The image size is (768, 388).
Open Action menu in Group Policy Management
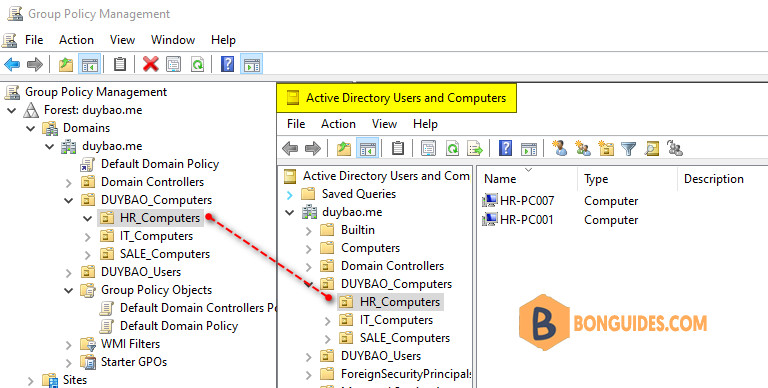(x=76, y=40)
